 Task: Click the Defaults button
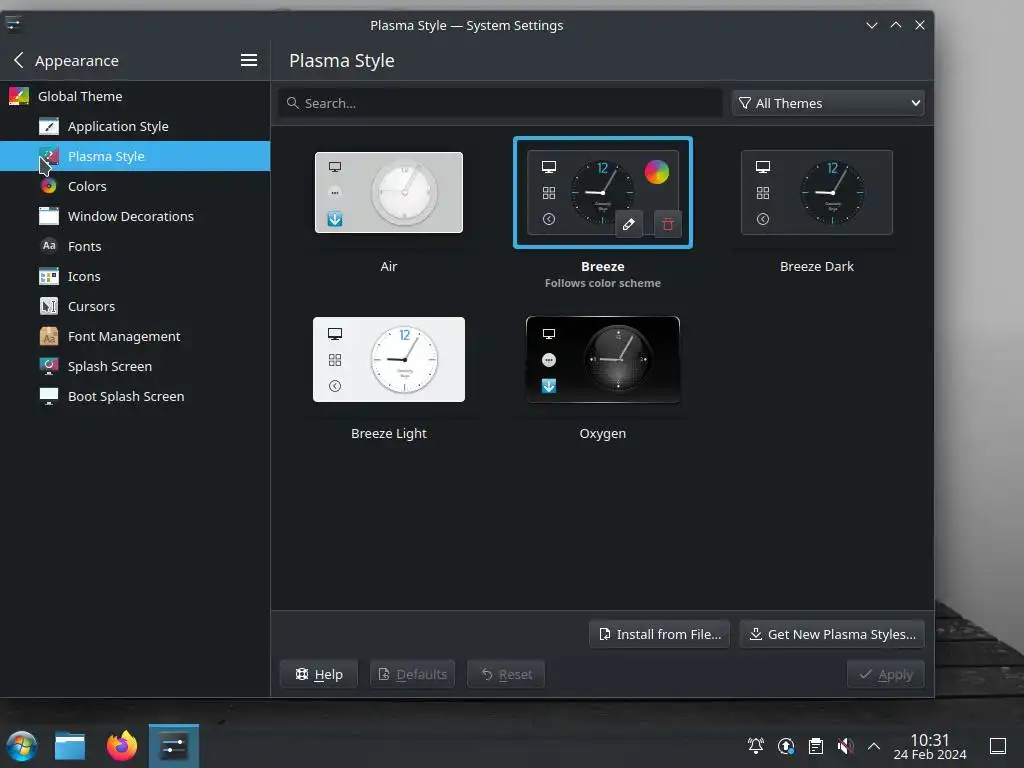[x=413, y=674]
